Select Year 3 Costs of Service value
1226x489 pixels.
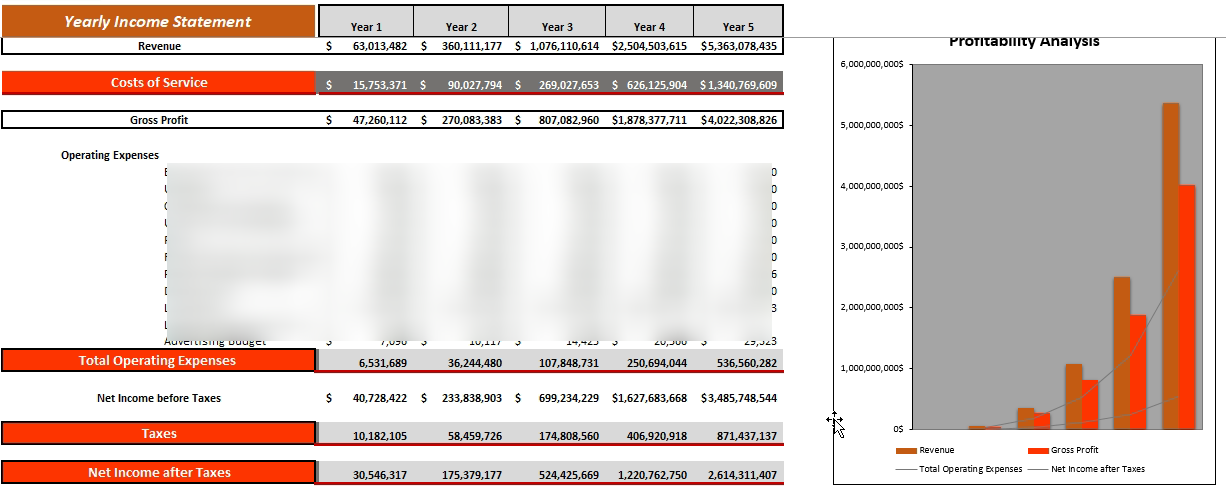[x=557, y=85]
